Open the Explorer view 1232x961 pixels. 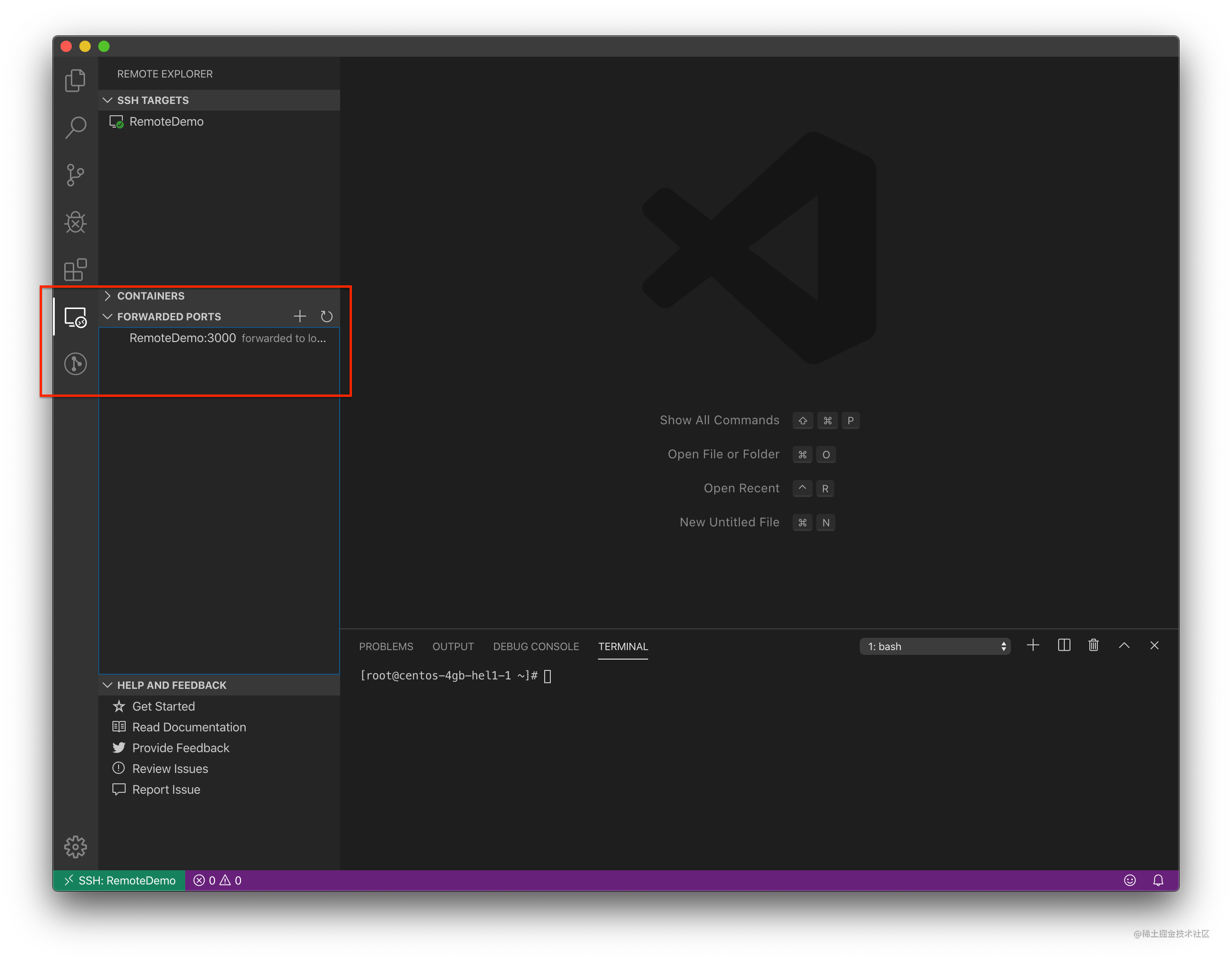click(75, 80)
